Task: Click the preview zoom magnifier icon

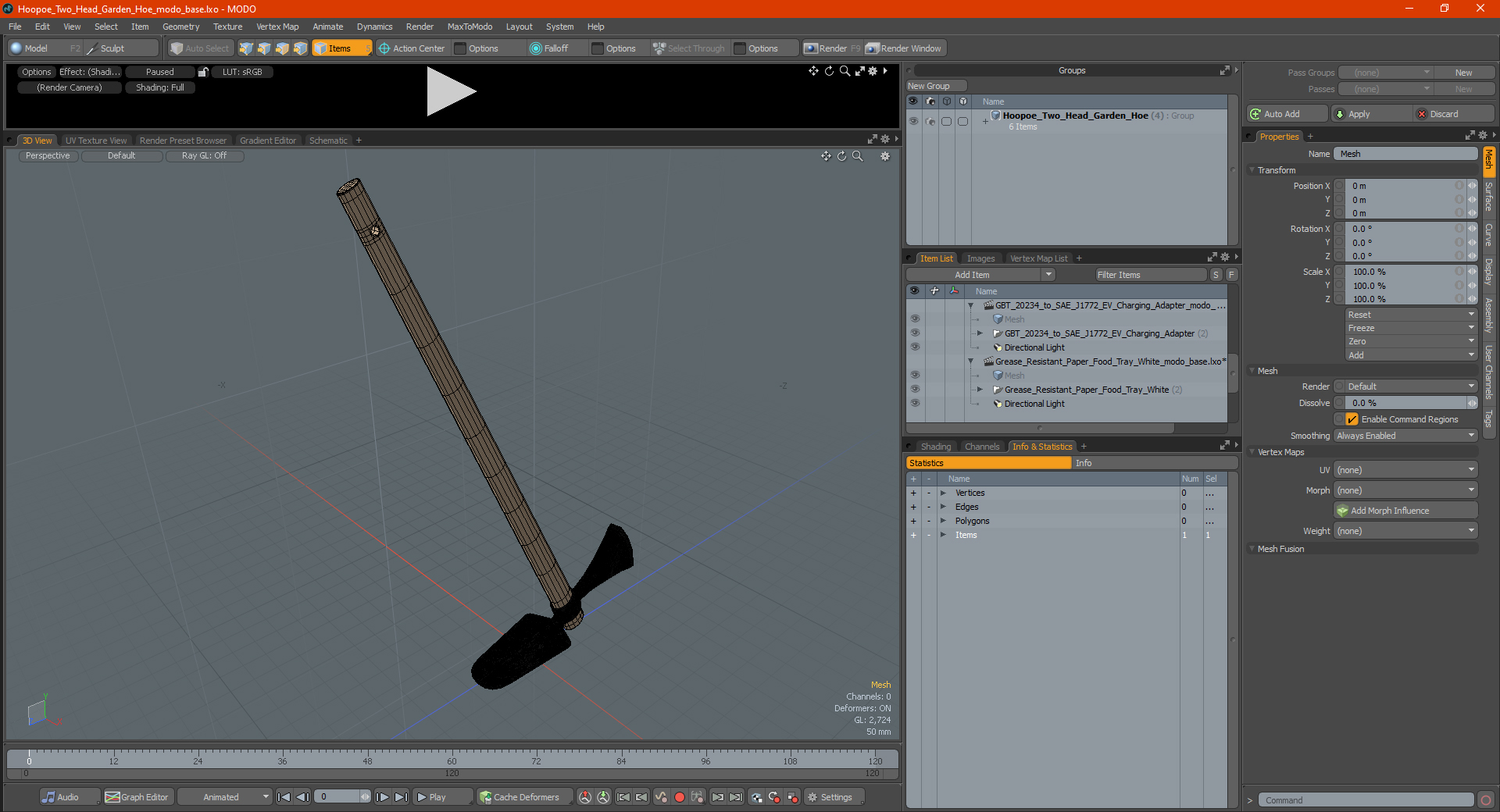Action: pos(844,71)
